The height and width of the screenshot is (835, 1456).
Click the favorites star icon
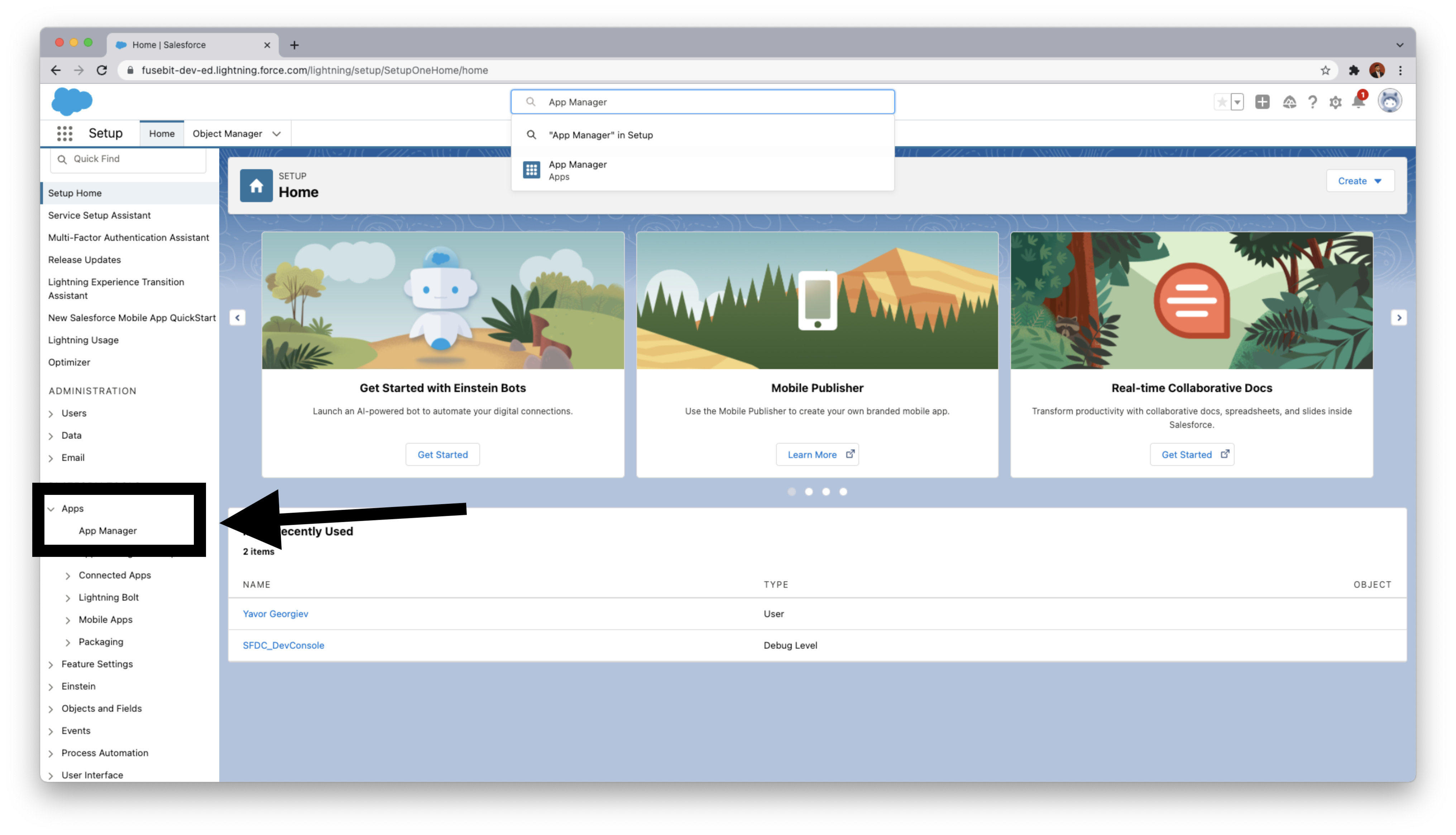click(x=1222, y=102)
